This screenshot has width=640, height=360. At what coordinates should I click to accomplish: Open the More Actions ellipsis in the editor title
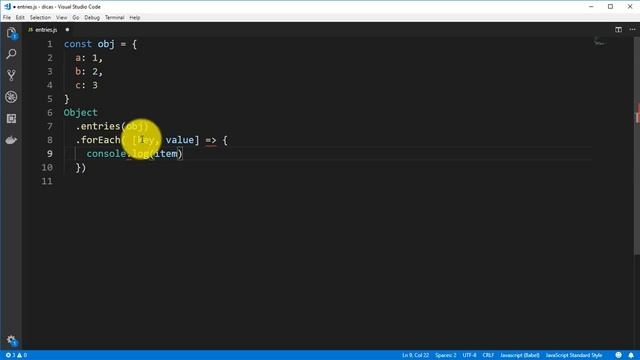click(632, 29)
